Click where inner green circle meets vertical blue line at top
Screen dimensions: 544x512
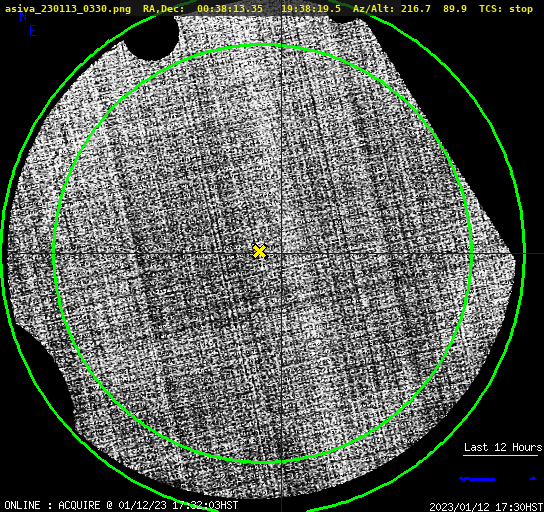click(281, 45)
